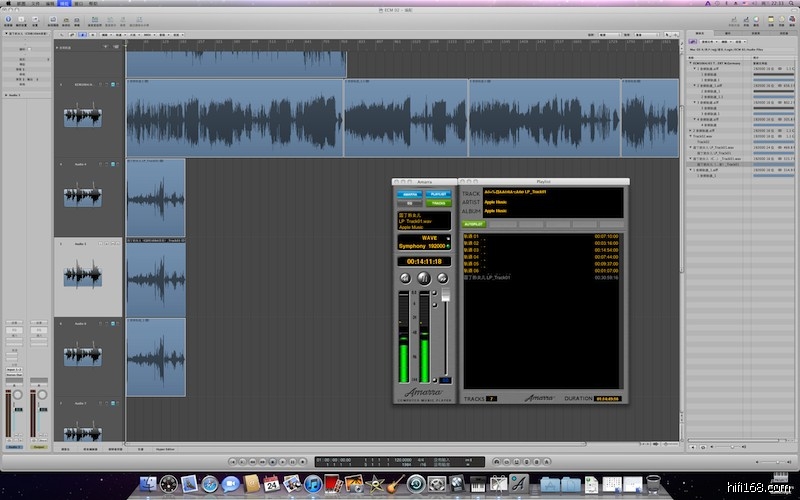
Task: Click the rewind button in Amarra
Action: click(x=405, y=277)
